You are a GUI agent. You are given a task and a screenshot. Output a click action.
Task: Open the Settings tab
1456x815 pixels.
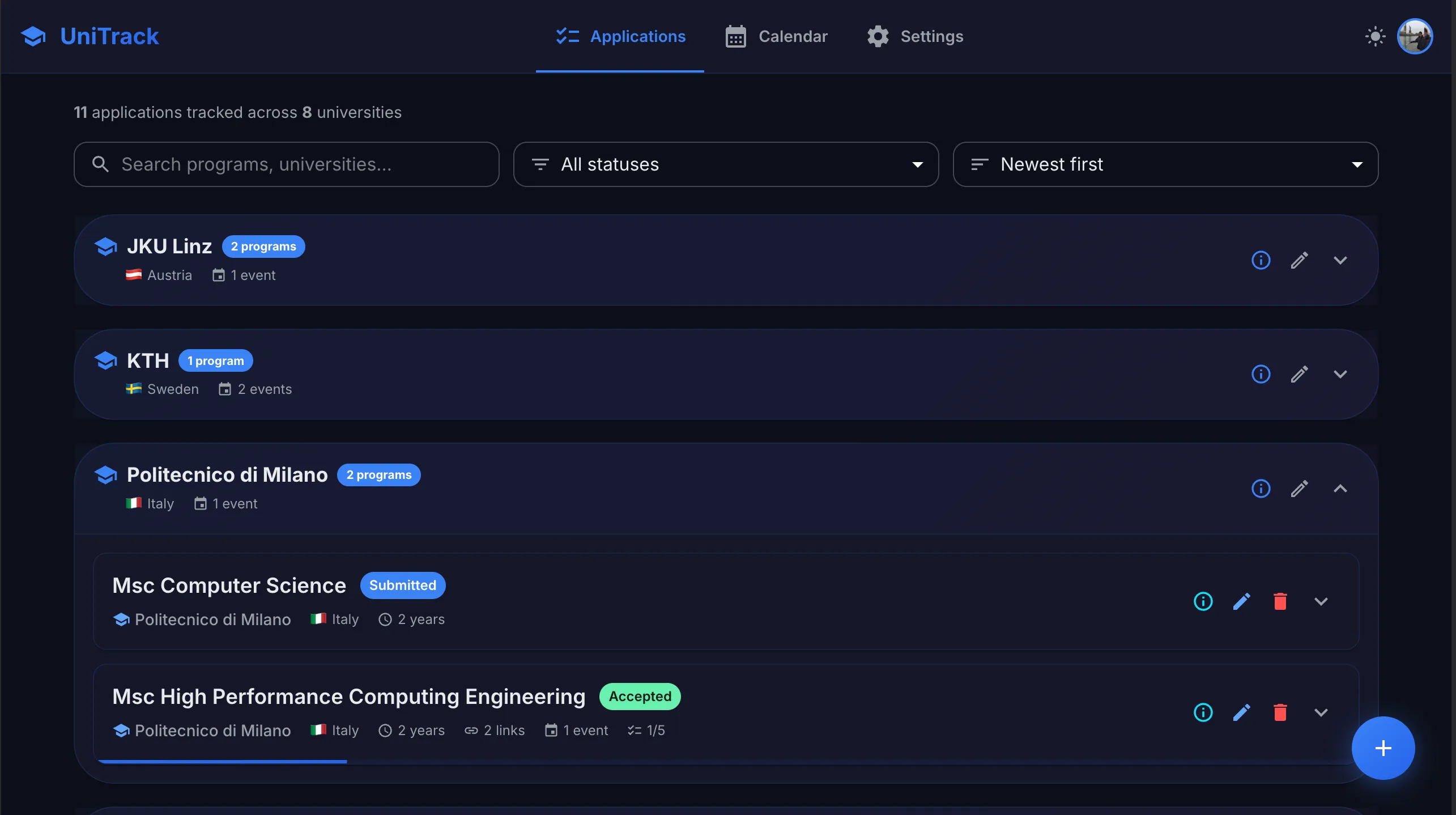click(x=914, y=36)
